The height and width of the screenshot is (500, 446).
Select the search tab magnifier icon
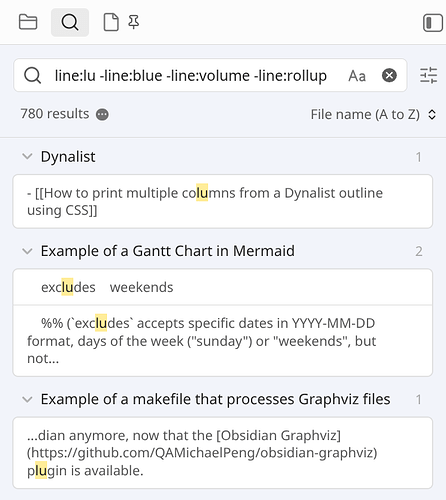tap(70, 22)
